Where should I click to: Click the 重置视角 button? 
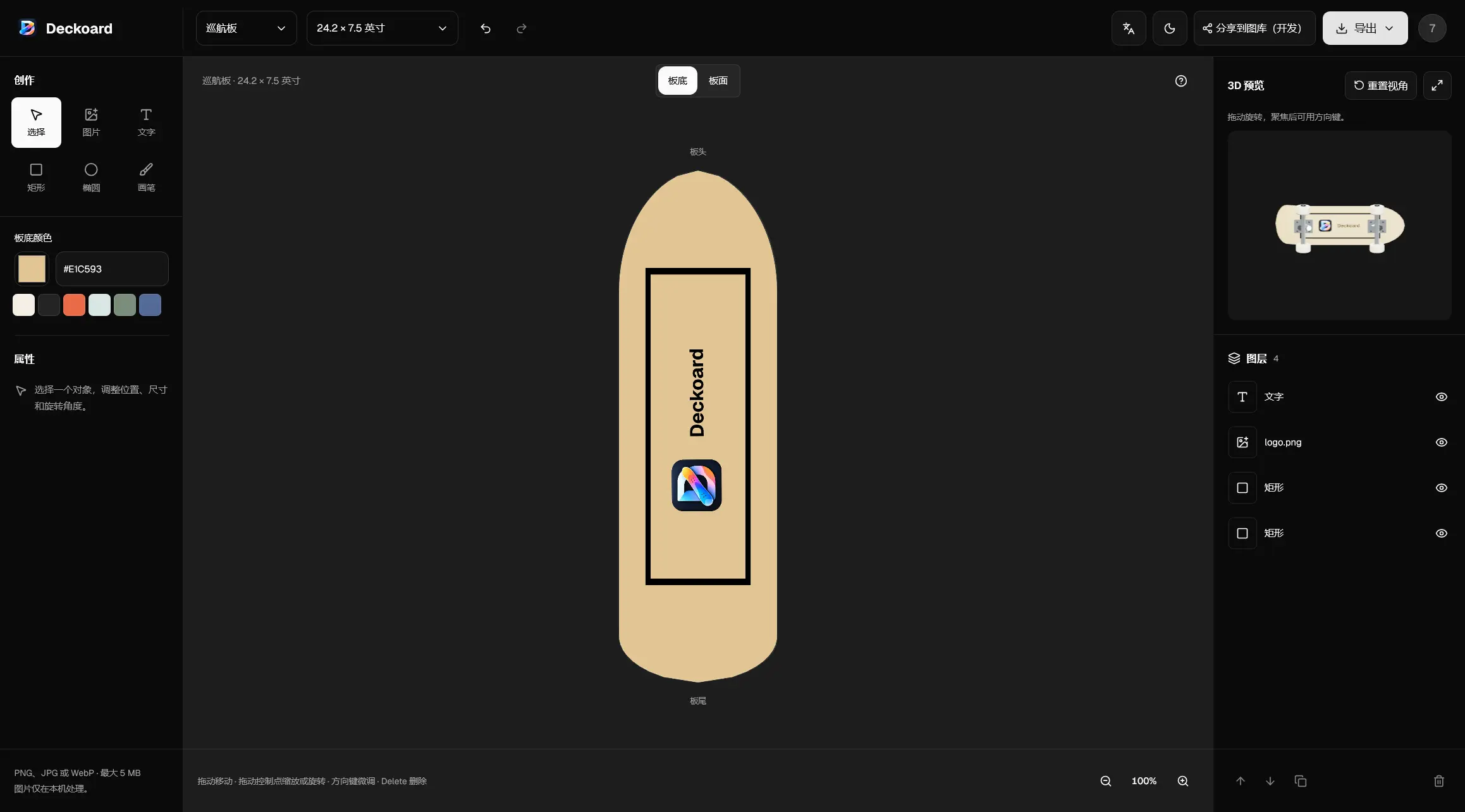tap(1381, 85)
